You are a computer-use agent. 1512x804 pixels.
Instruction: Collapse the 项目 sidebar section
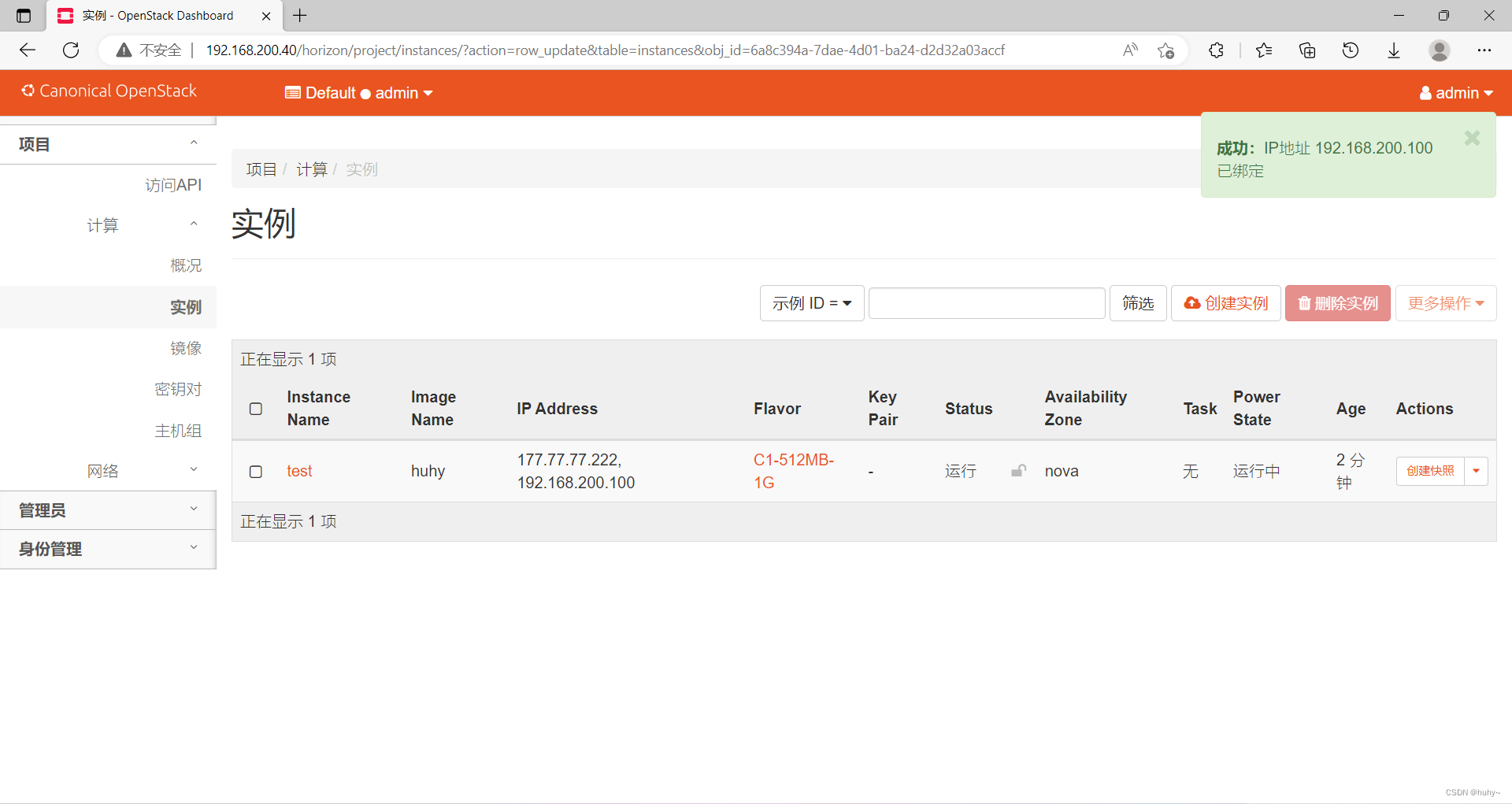click(108, 144)
